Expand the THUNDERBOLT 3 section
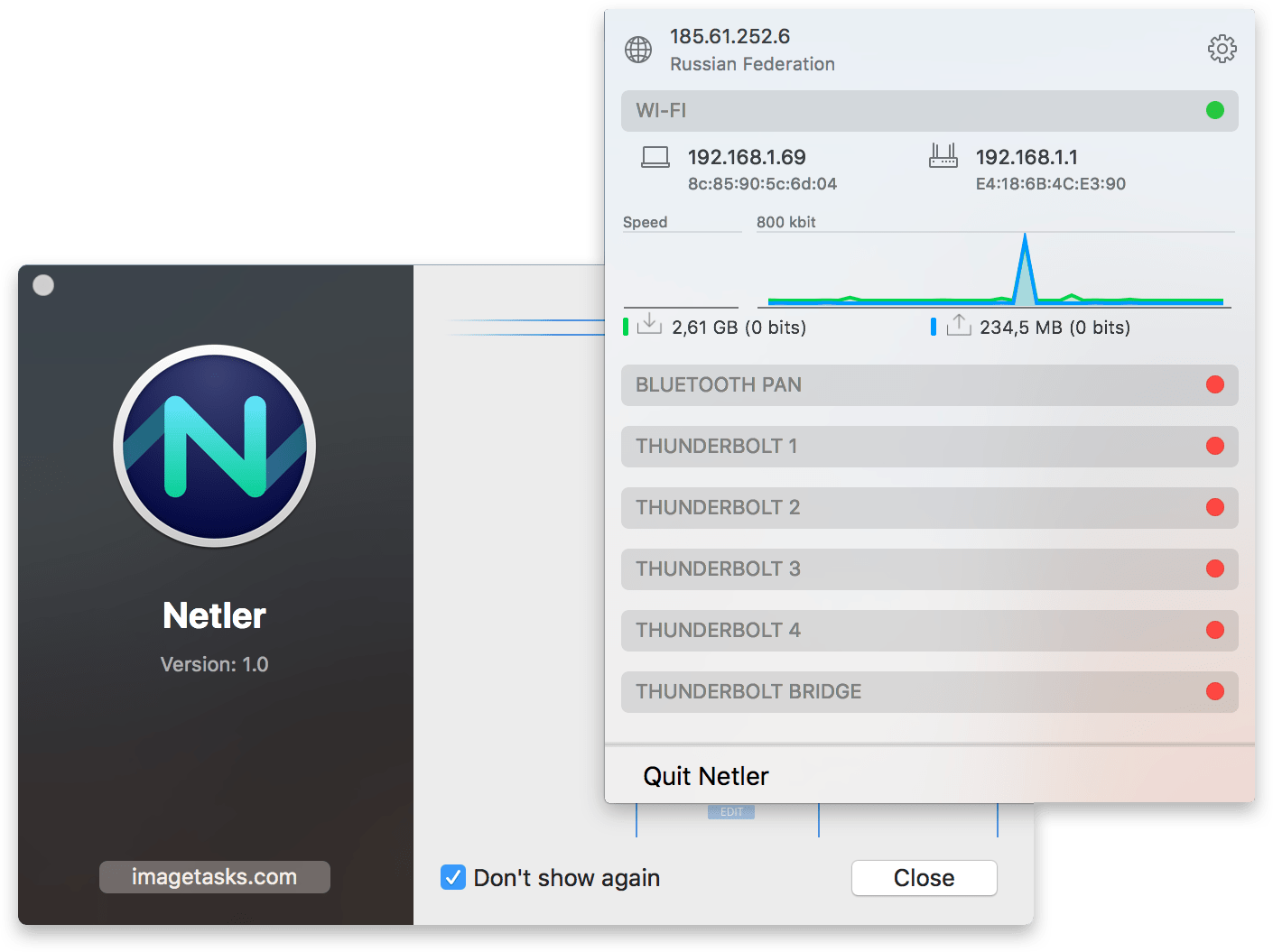This screenshot has height=952, width=1273. pyautogui.click(x=929, y=569)
